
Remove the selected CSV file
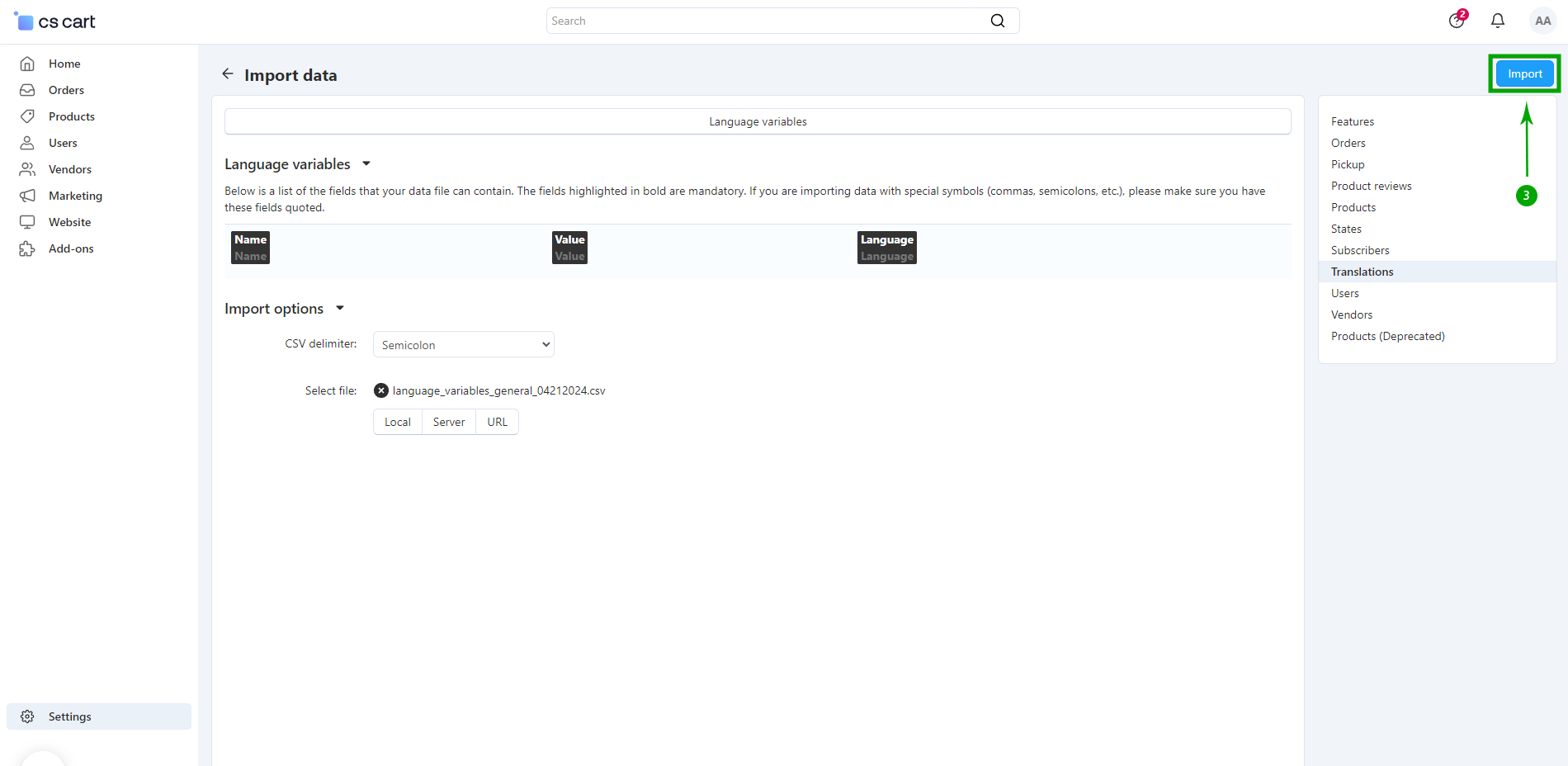[x=380, y=390]
